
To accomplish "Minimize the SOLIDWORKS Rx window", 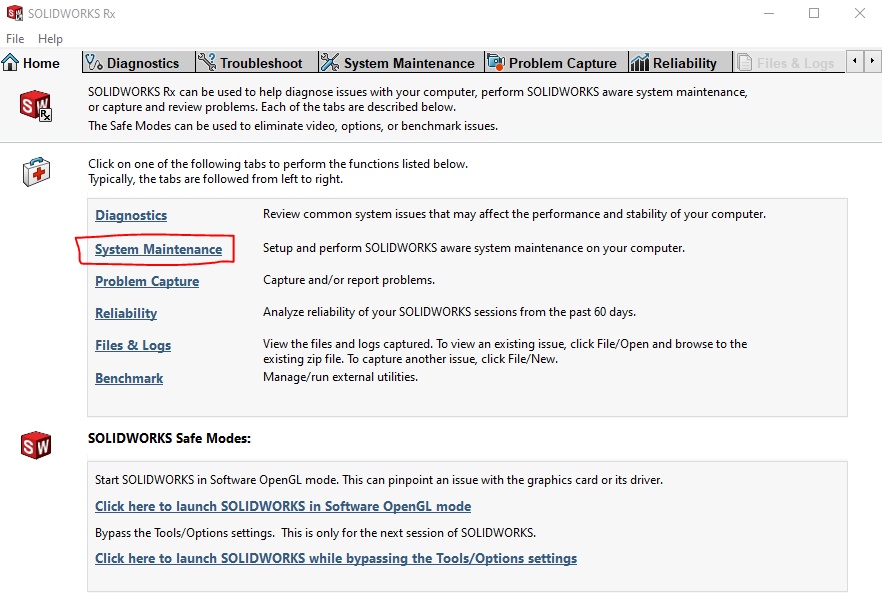I will click(x=769, y=13).
